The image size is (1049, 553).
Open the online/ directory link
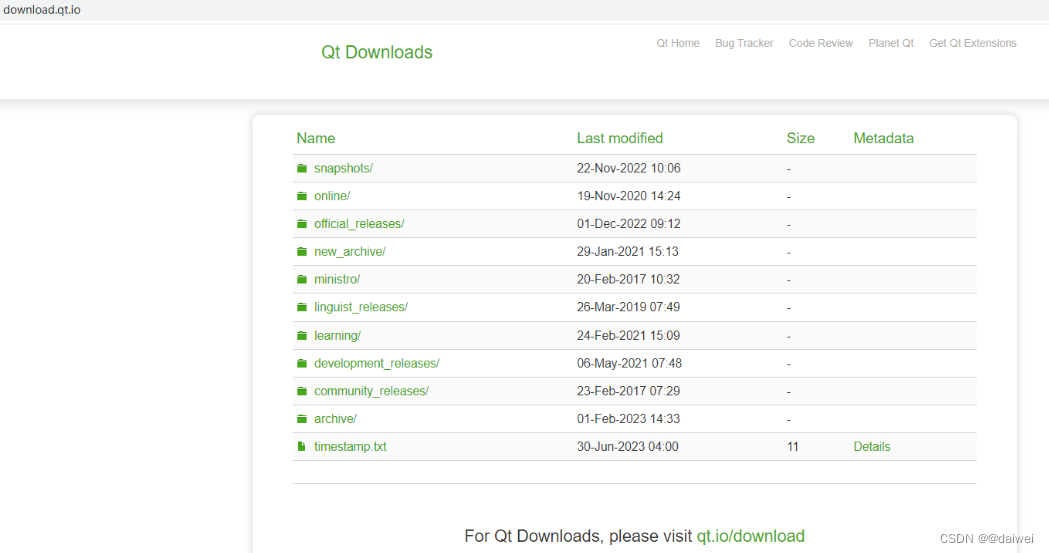tap(332, 196)
